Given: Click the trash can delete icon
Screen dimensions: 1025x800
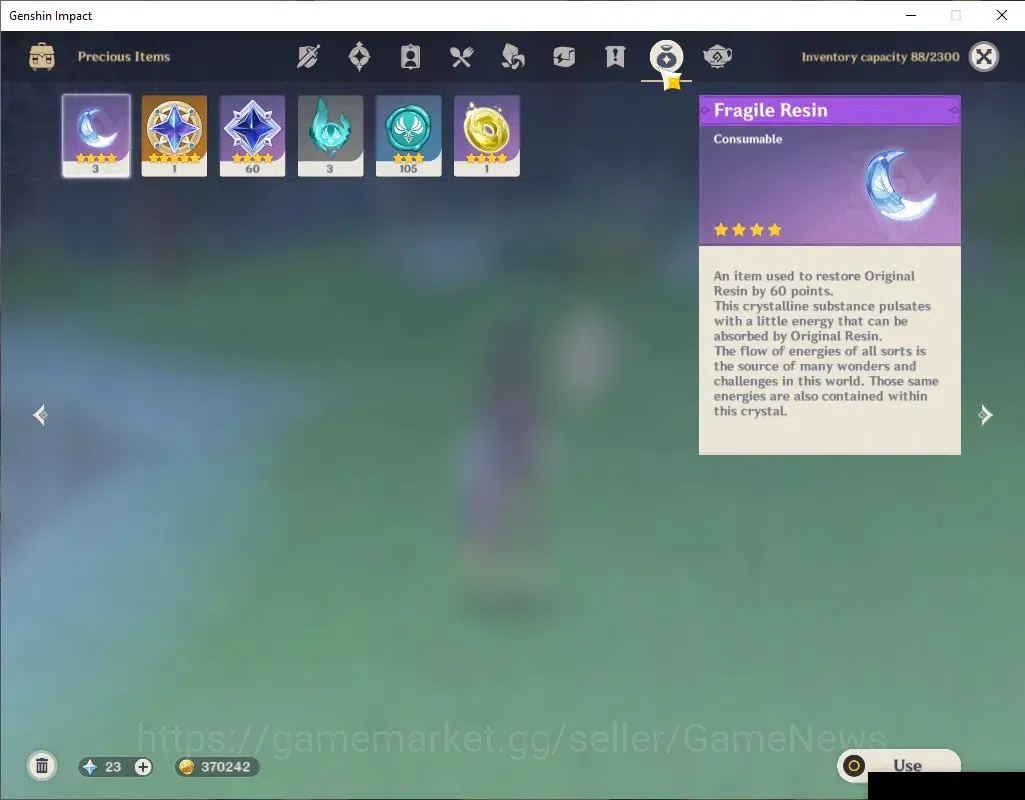Looking at the screenshot, I should [42, 766].
